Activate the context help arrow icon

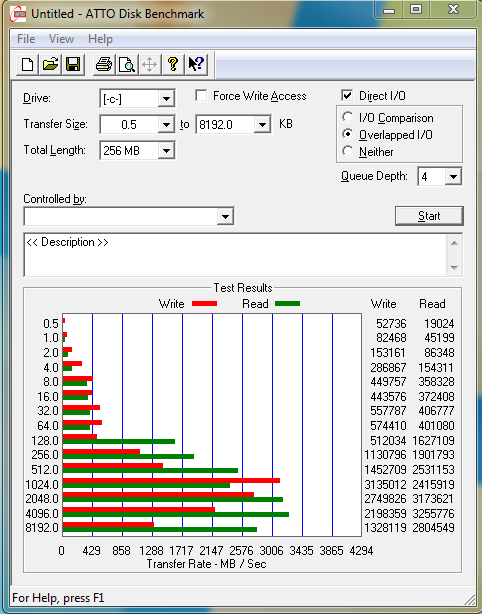(196, 64)
